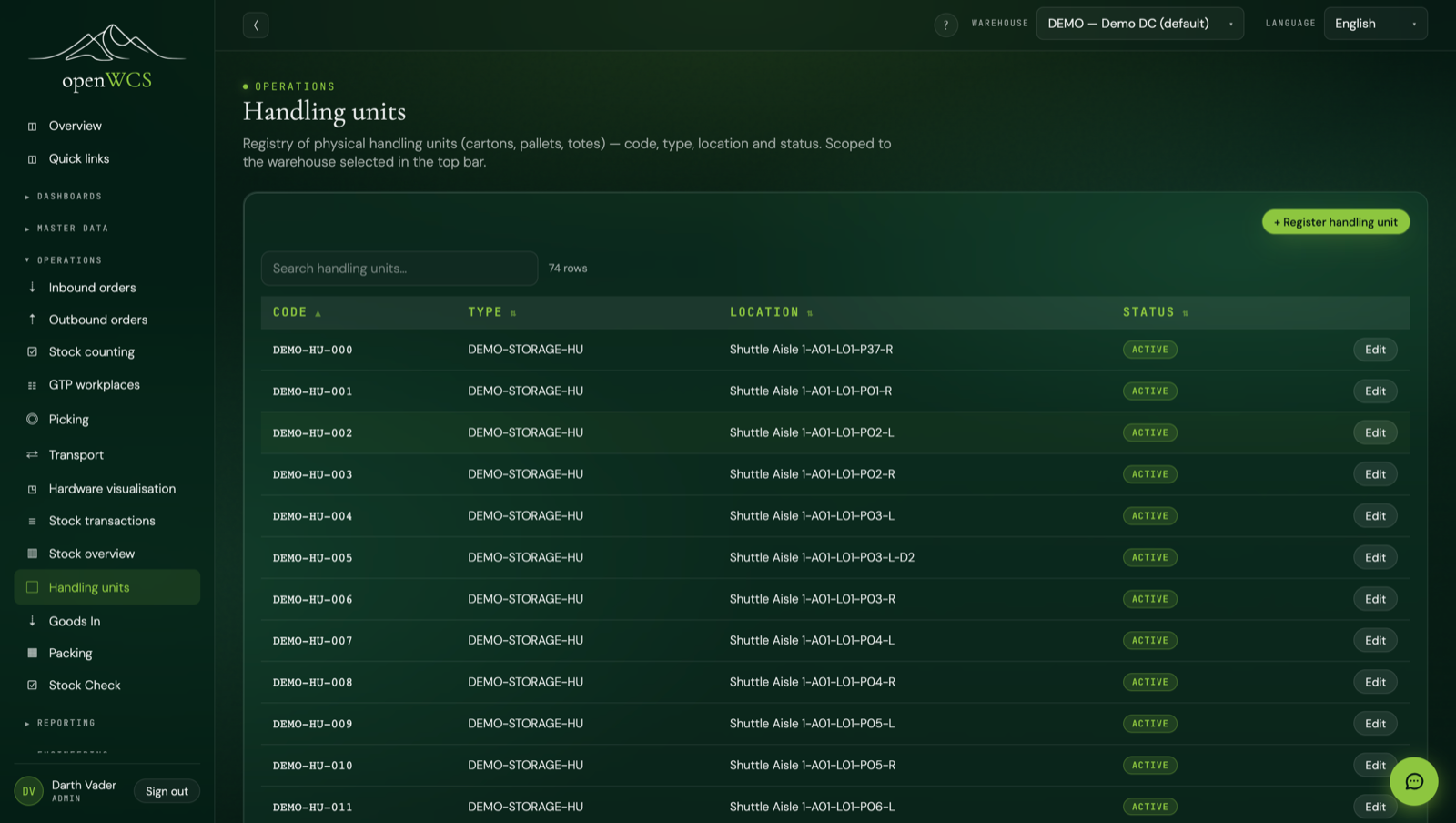This screenshot has height=823, width=1456.
Task: Click the Handling units sidebar icon
Action: pos(32,587)
